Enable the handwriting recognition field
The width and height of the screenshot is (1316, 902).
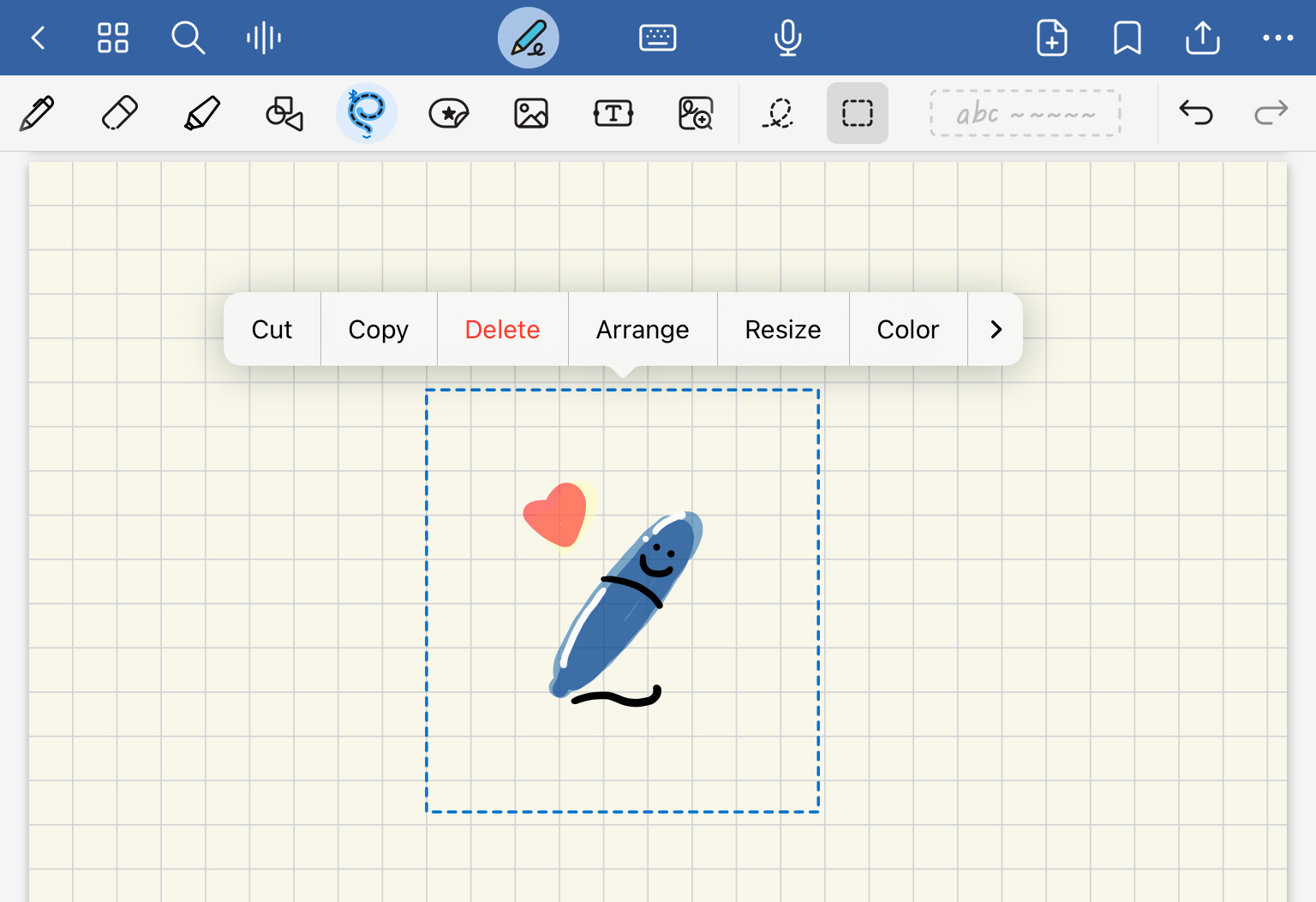[1025, 112]
